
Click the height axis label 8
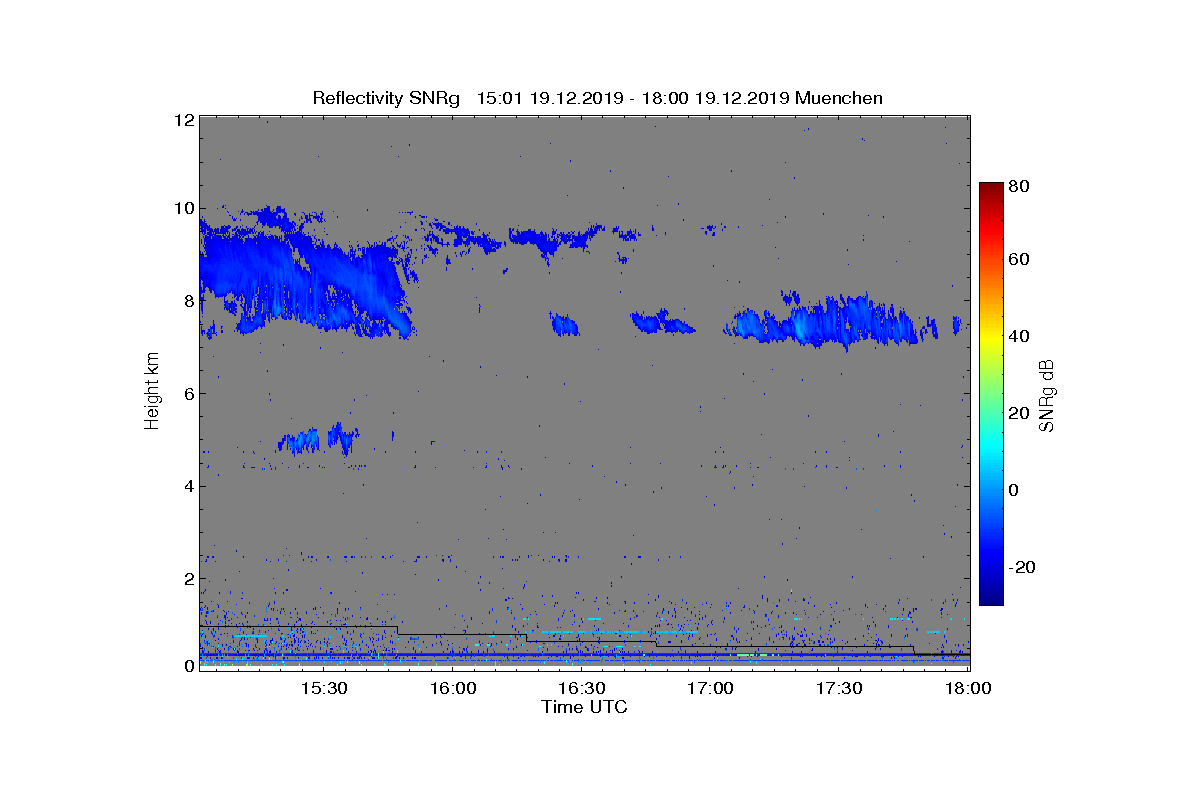point(187,300)
